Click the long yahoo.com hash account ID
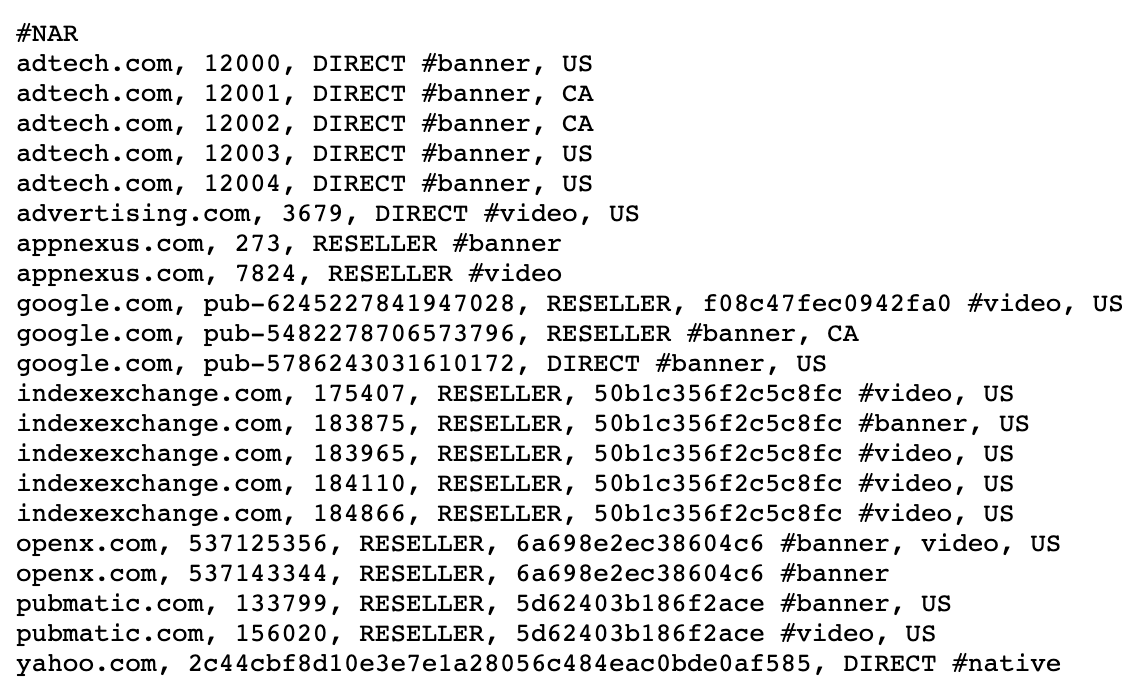The width and height of the screenshot is (1135, 677). [507, 663]
